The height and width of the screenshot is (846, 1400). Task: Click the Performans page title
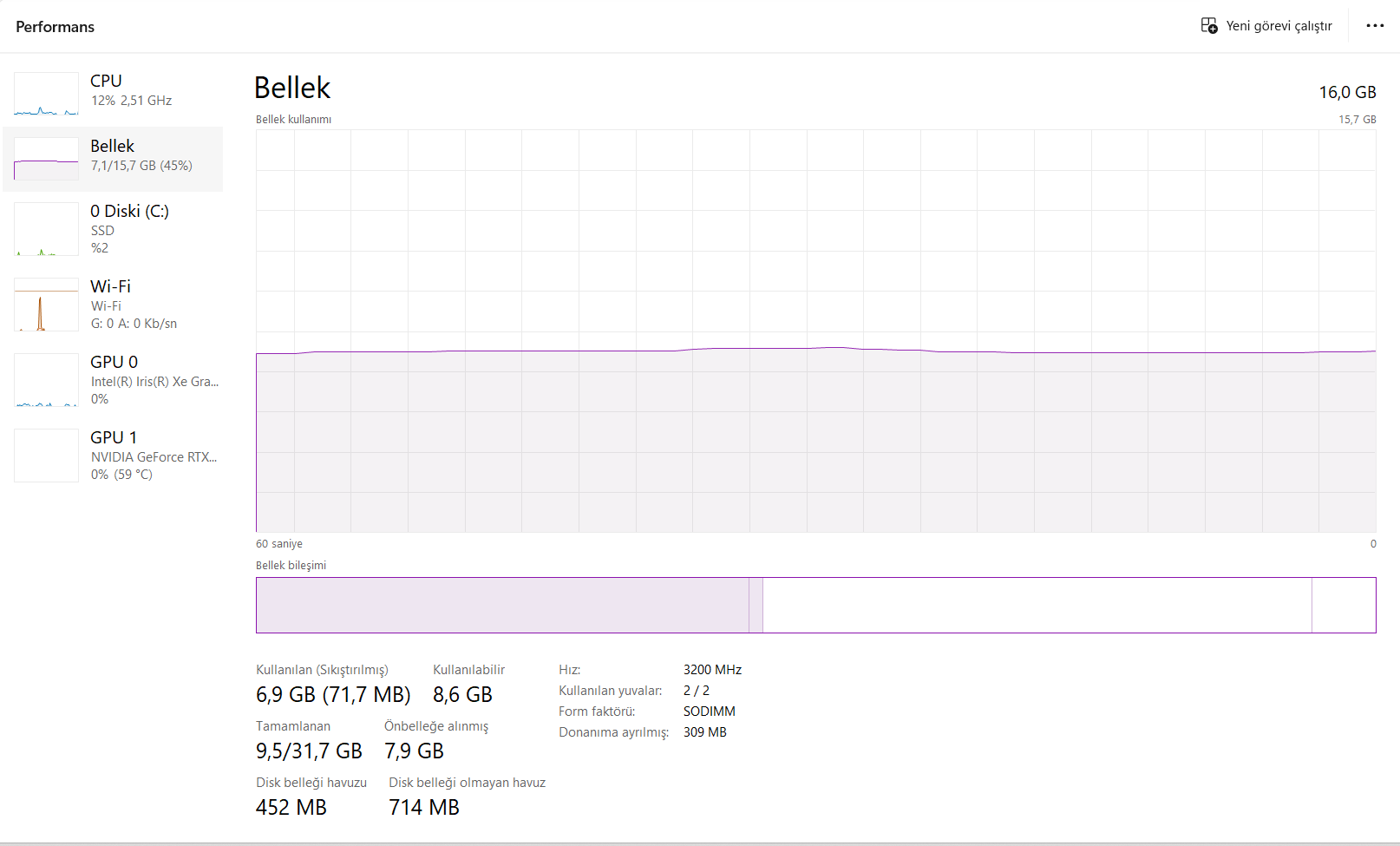[x=55, y=27]
